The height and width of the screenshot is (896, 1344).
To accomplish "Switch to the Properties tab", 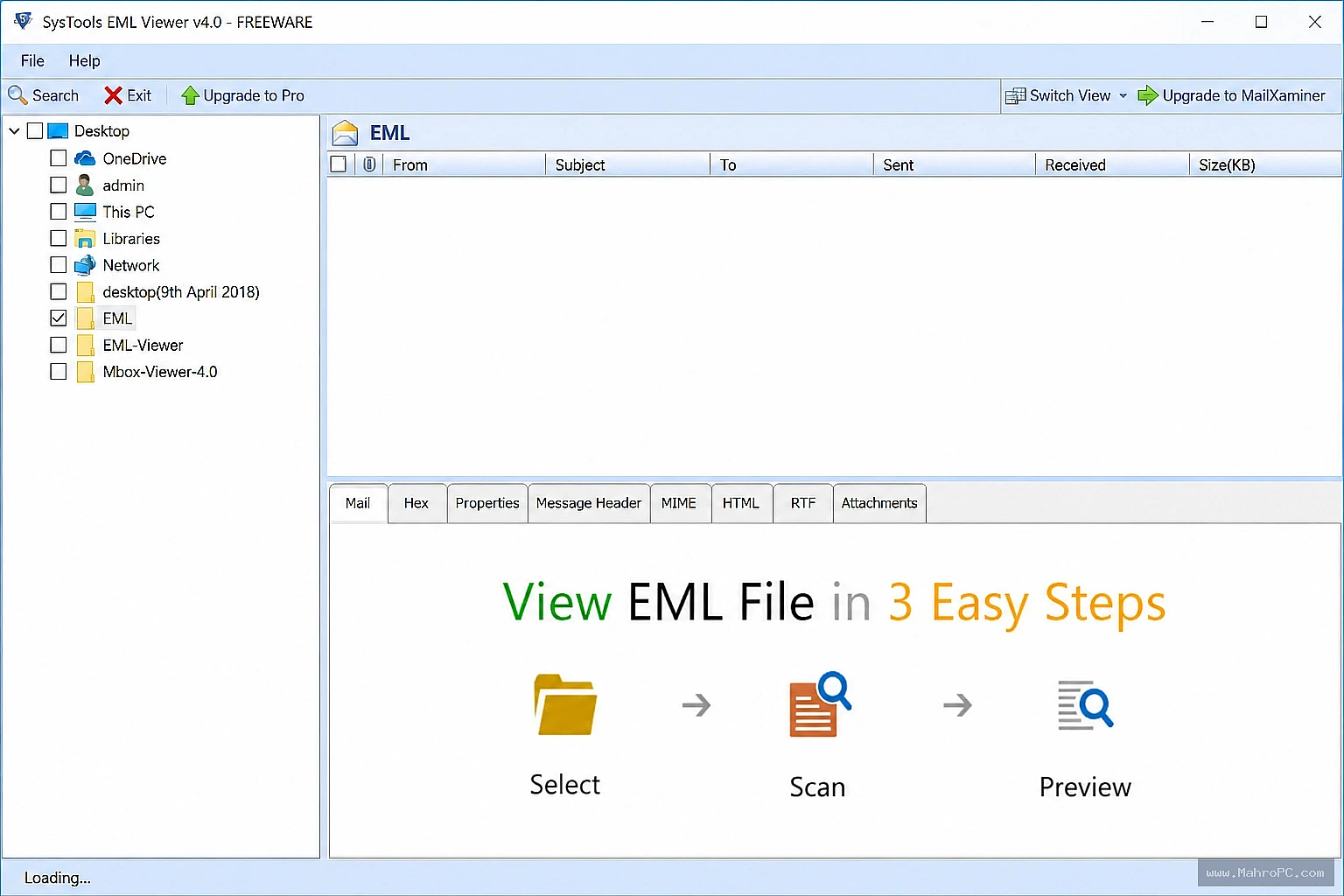I will pos(487,503).
